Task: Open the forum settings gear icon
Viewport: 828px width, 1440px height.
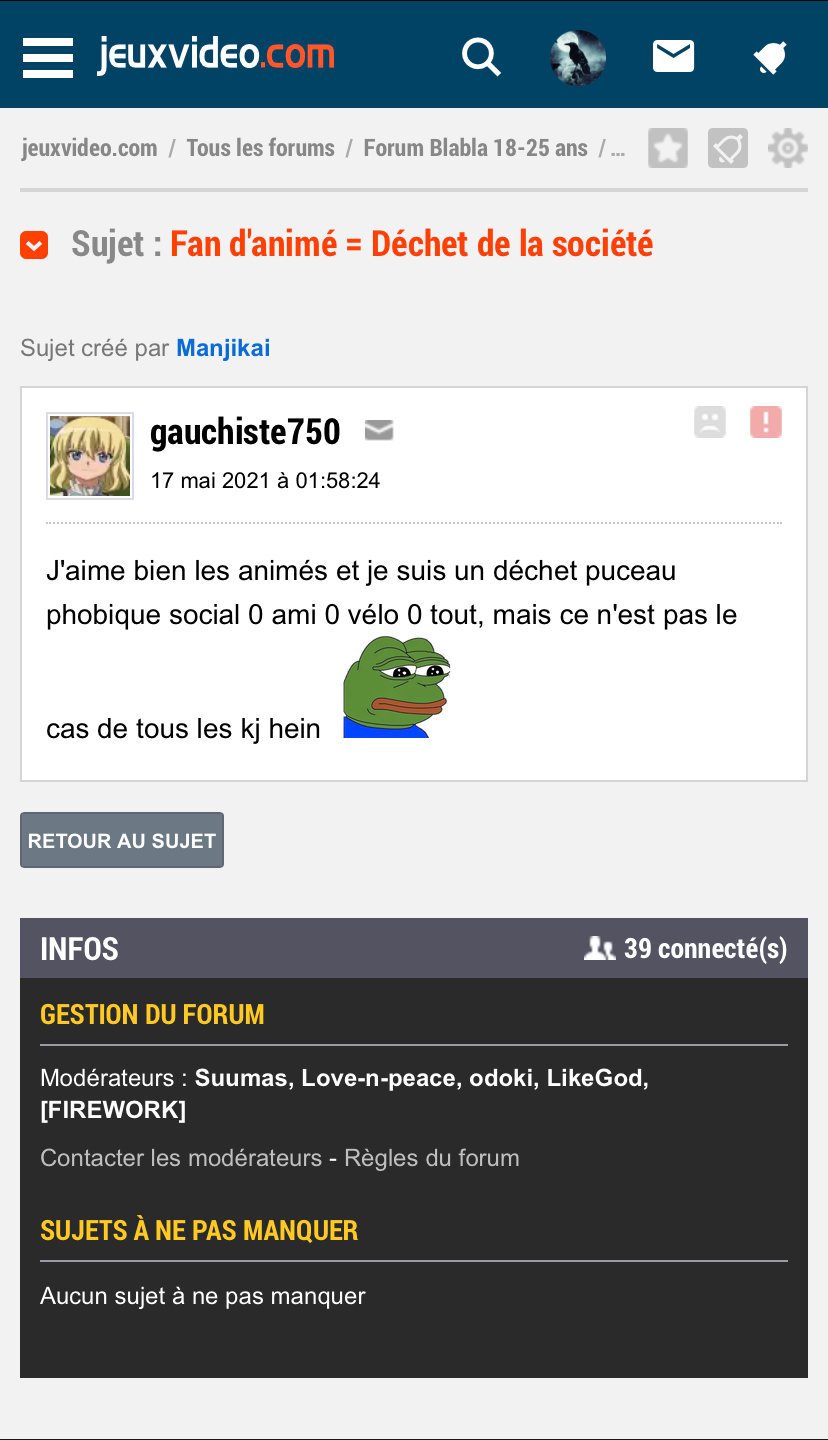Action: click(787, 149)
